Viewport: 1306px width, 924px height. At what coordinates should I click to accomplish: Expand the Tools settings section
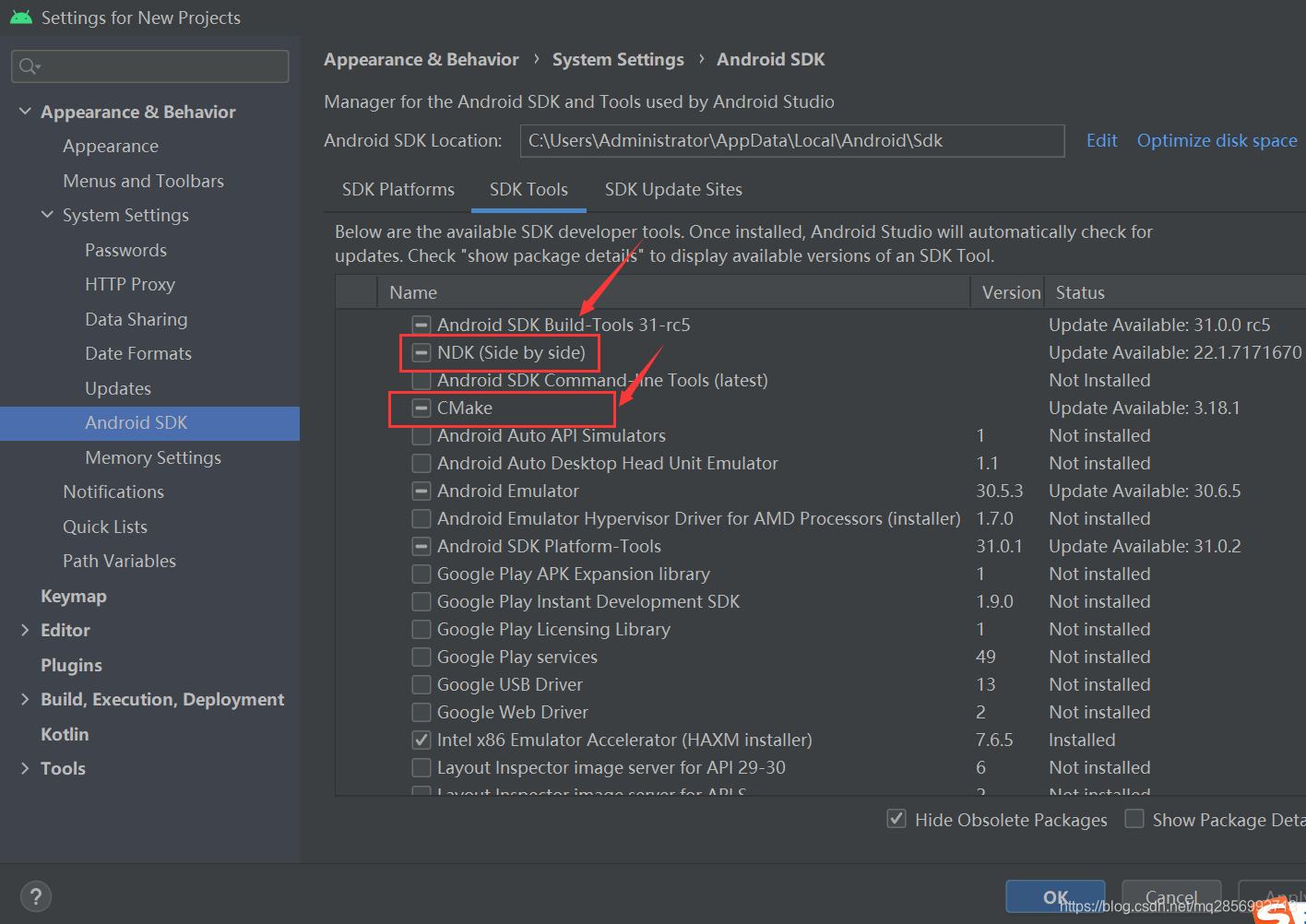click(25, 768)
